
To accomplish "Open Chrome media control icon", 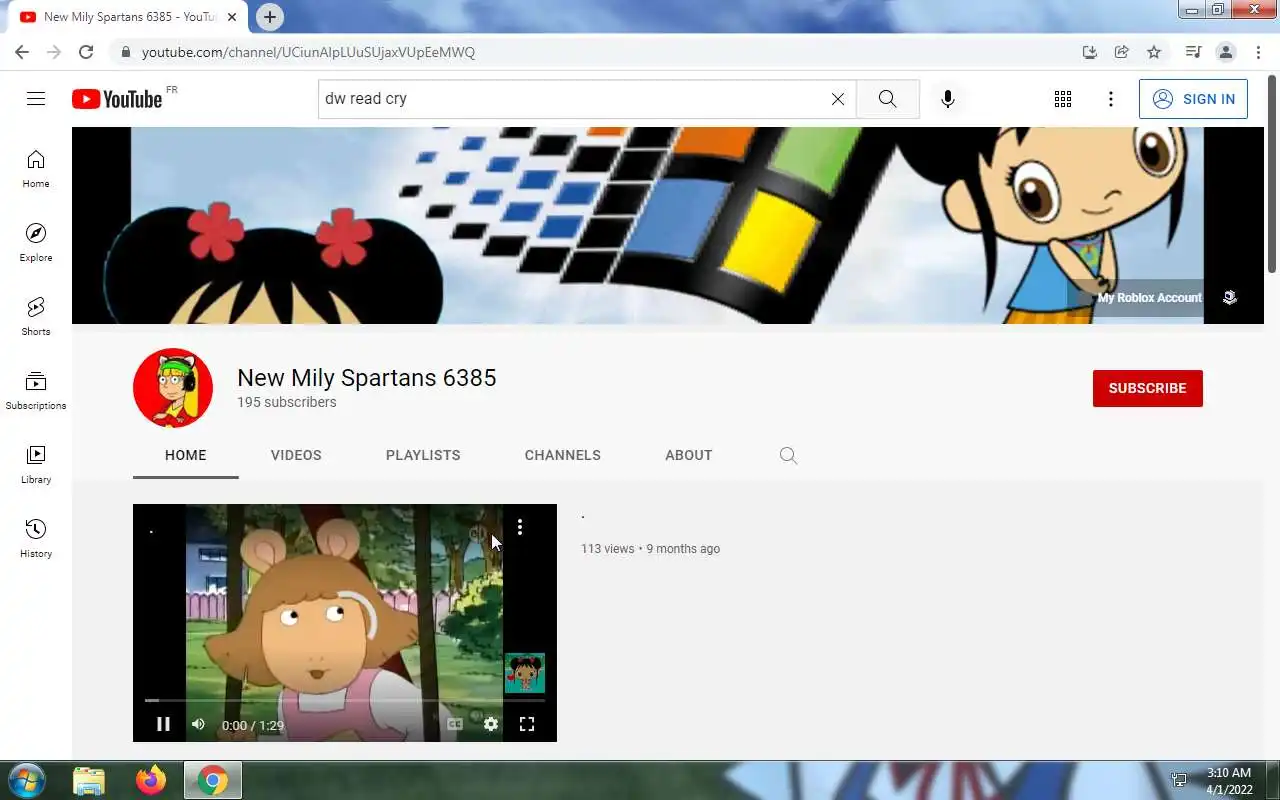I will click(1193, 52).
